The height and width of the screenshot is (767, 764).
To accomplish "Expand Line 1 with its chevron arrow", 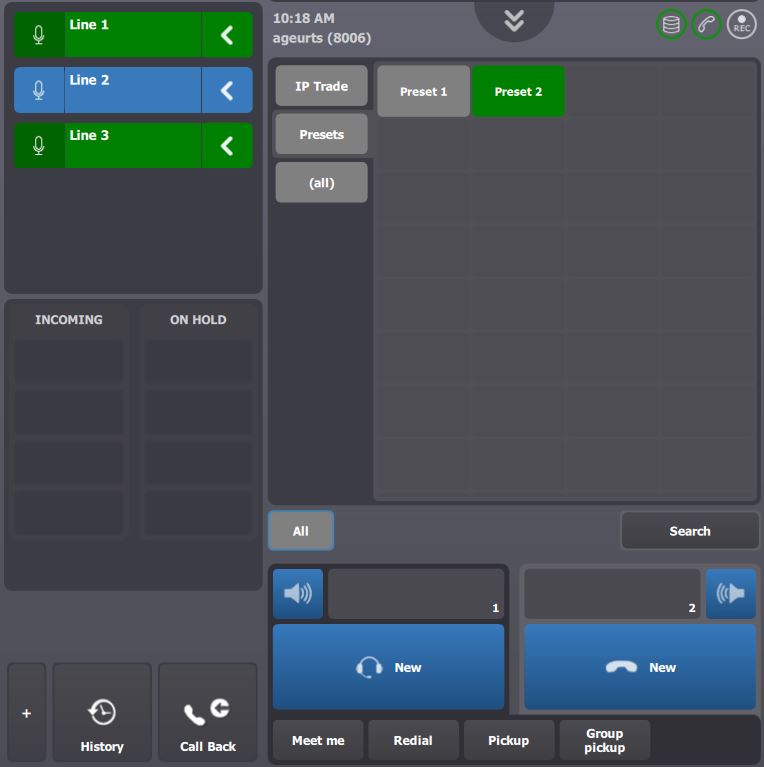I will click(227, 35).
